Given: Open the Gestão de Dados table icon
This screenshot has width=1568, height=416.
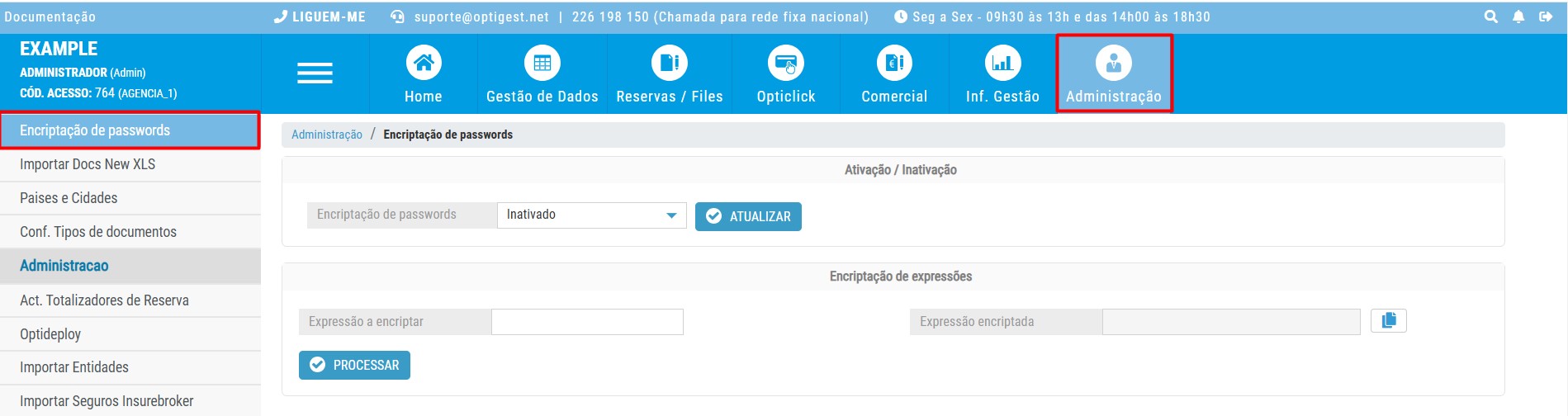Looking at the screenshot, I should [542, 64].
